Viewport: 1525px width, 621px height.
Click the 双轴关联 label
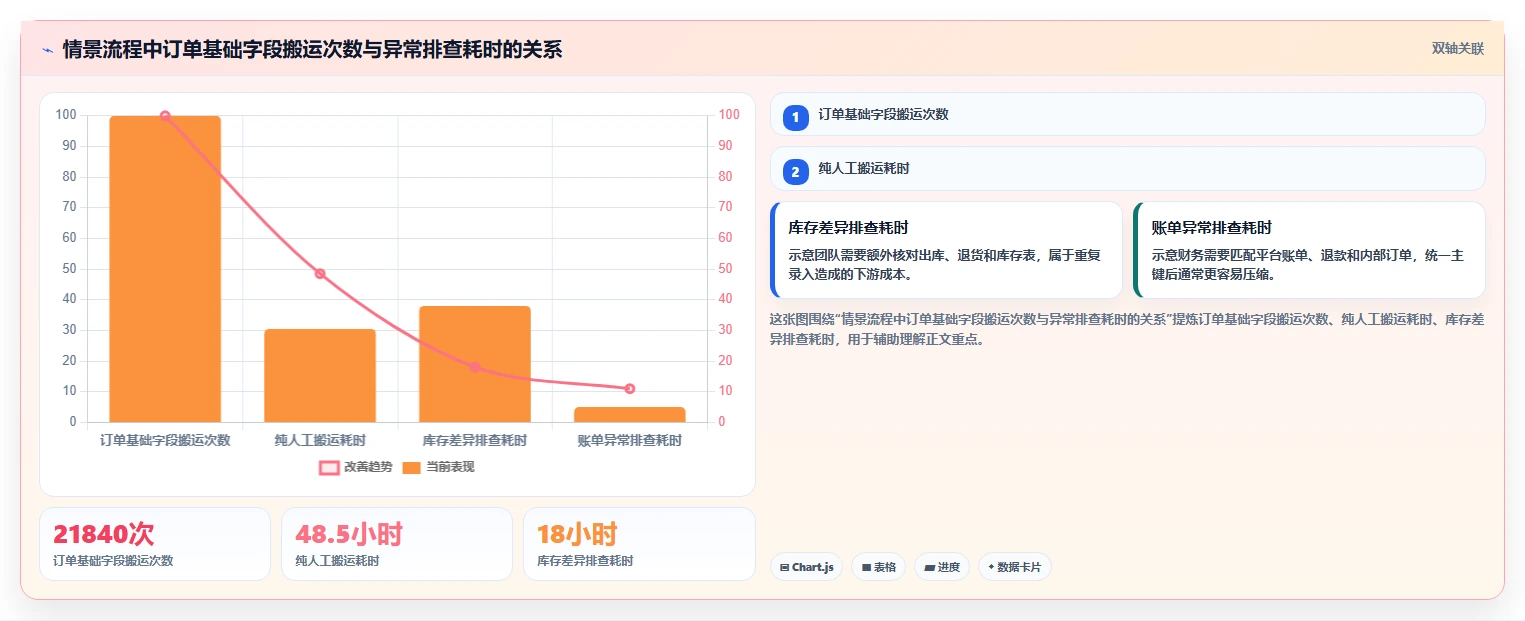point(1457,49)
